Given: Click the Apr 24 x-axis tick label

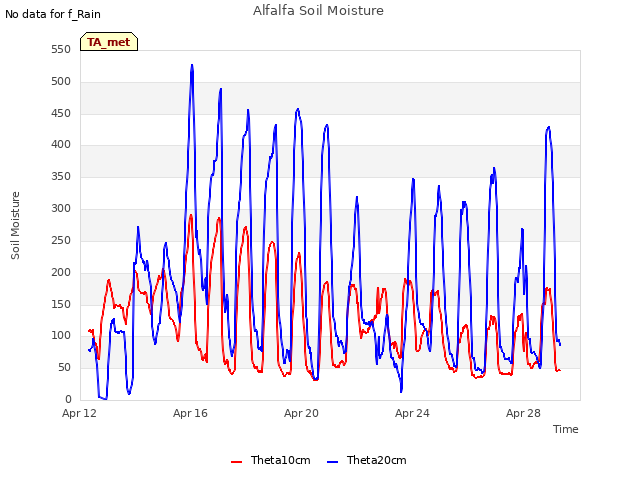Looking at the screenshot, I should coord(412,413).
